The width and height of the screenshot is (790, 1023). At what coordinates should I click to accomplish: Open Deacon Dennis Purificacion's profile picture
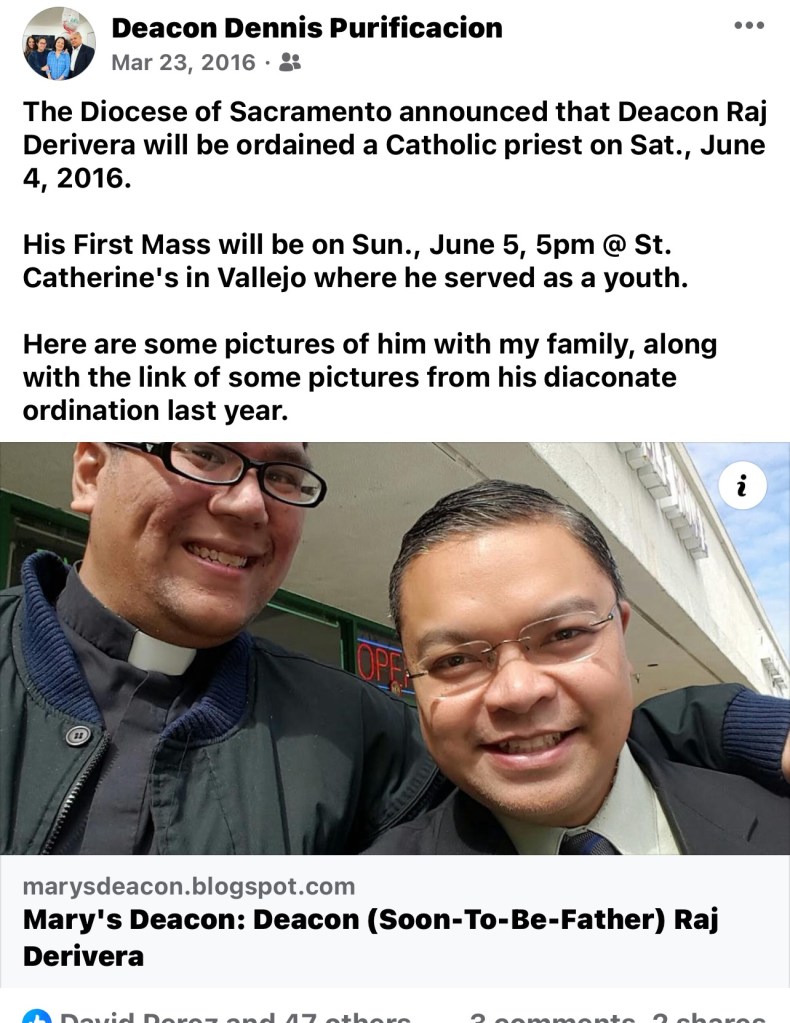click(x=59, y=44)
